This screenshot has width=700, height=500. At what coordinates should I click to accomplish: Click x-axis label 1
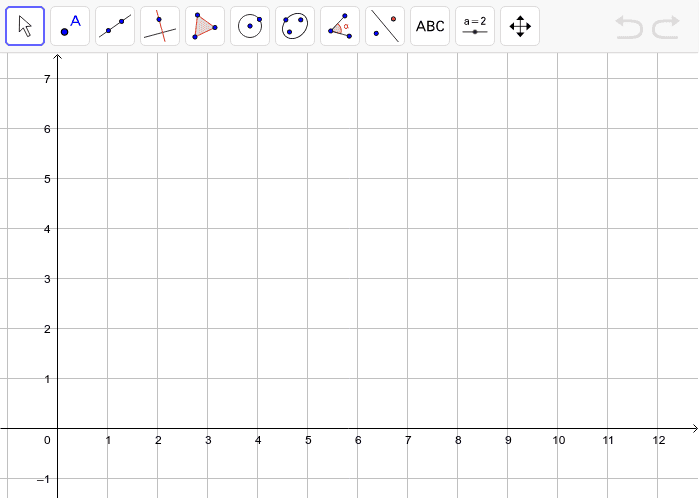point(108,440)
